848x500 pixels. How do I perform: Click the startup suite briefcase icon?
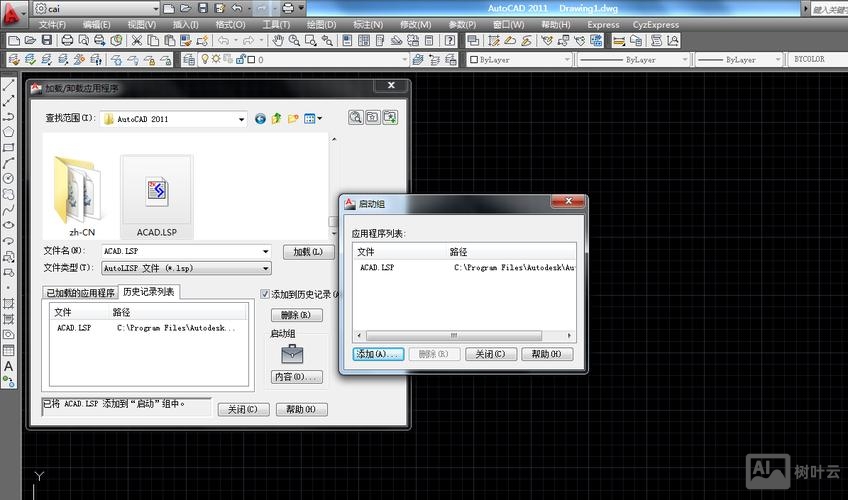pos(292,354)
